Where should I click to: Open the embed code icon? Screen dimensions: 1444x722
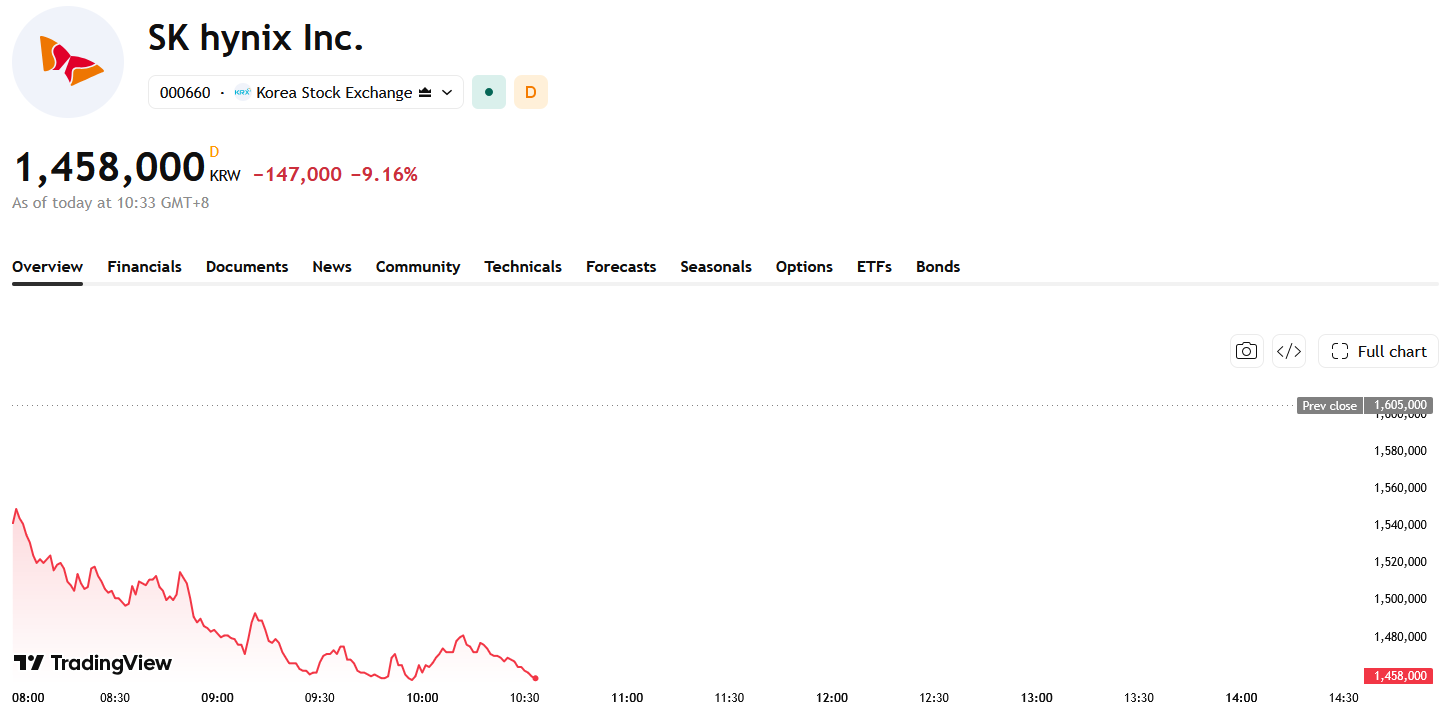click(1289, 351)
